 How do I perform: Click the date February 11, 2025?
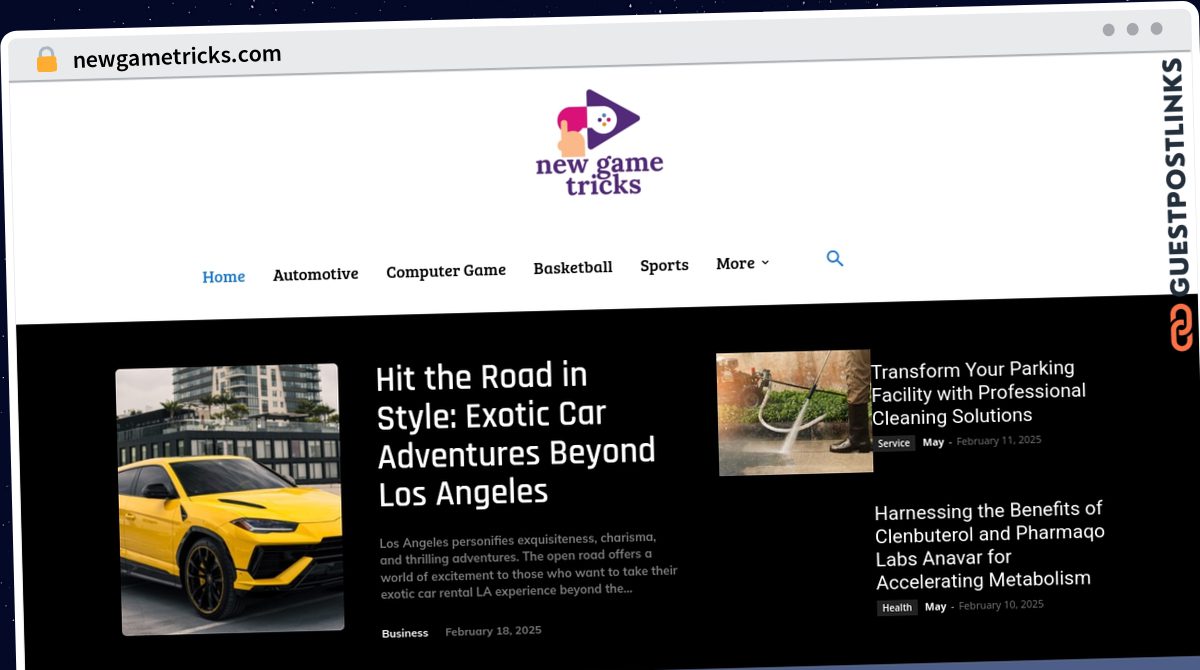tap(999, 440)
